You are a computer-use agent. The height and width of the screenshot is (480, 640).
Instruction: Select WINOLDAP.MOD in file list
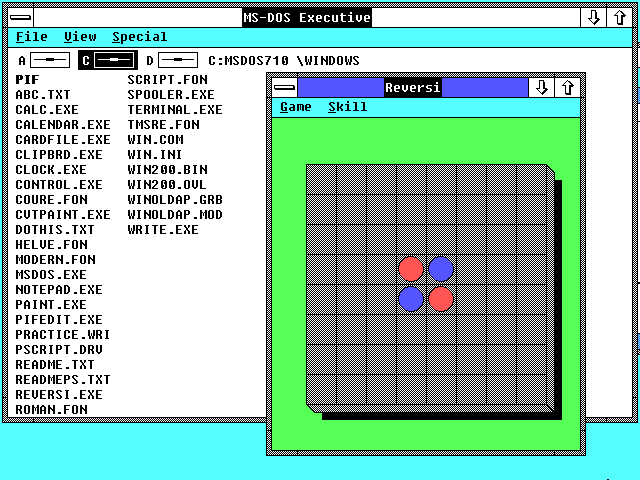[175, 215]
